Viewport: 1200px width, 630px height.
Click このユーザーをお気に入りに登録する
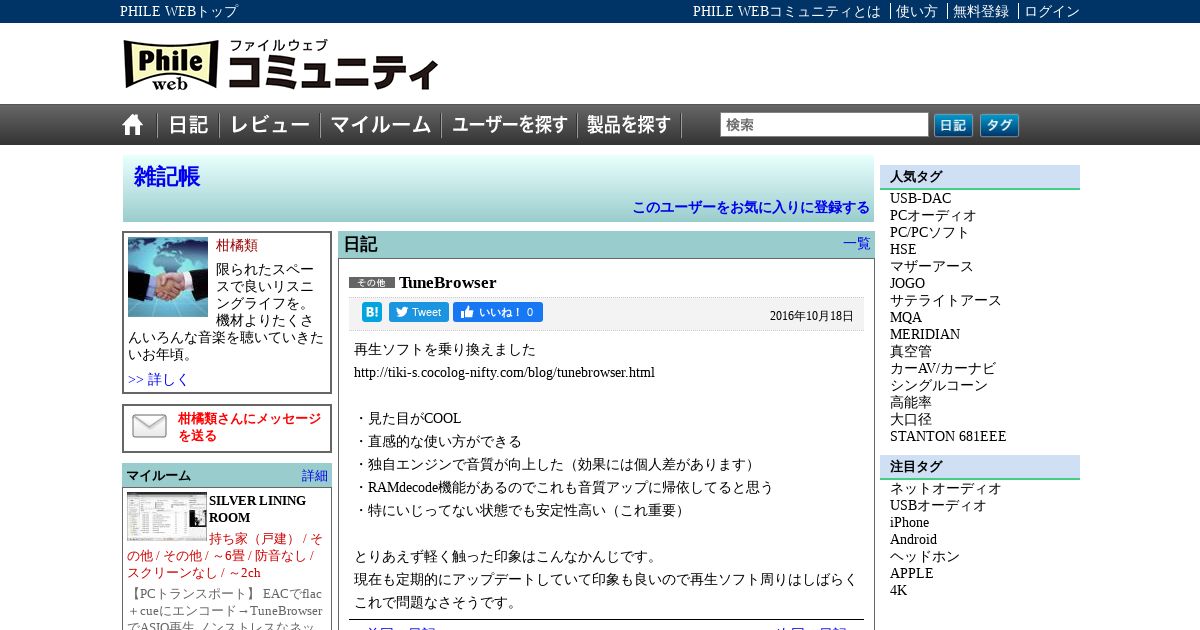point(751,207)
